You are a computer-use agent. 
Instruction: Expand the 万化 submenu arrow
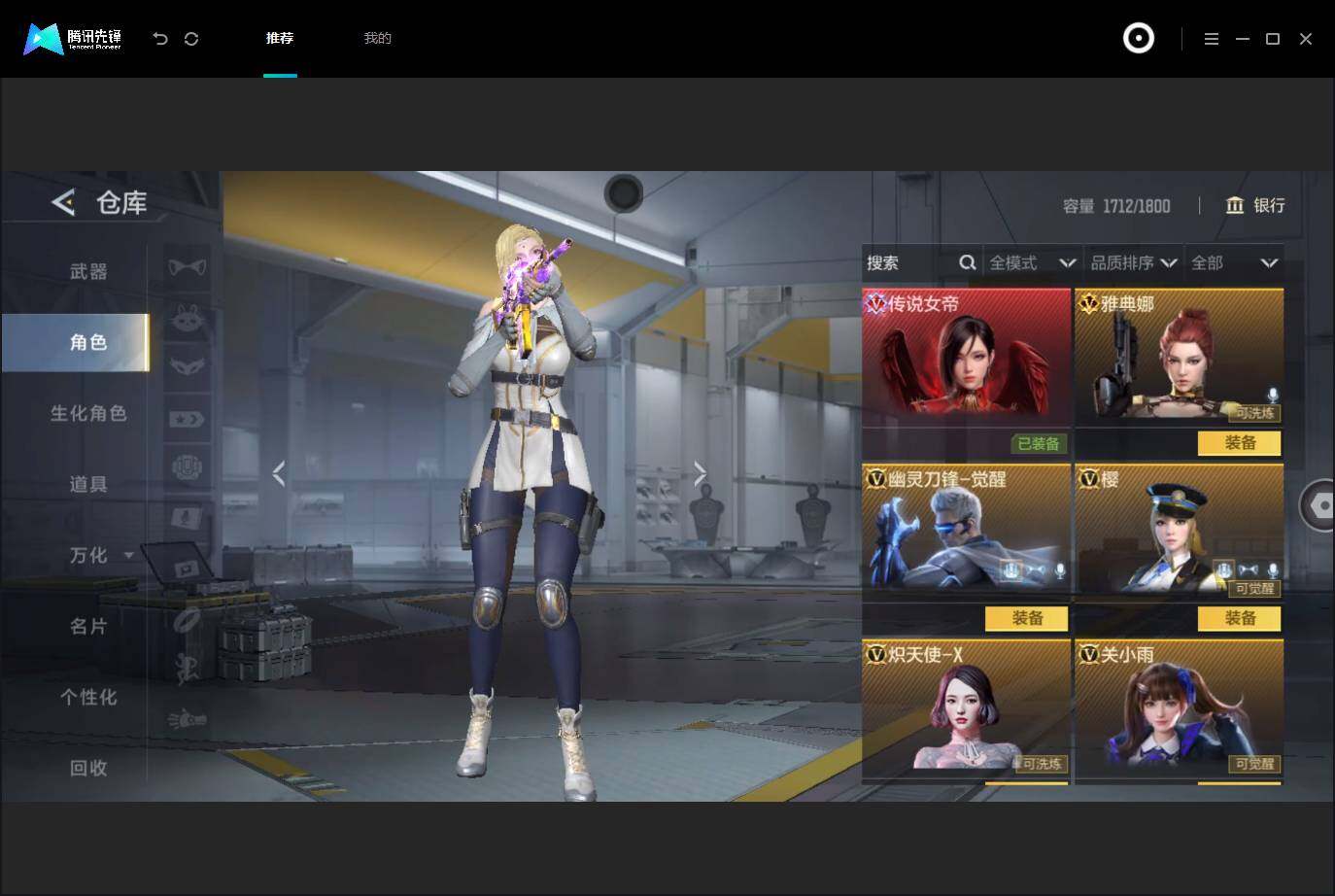tap(128, 556)
